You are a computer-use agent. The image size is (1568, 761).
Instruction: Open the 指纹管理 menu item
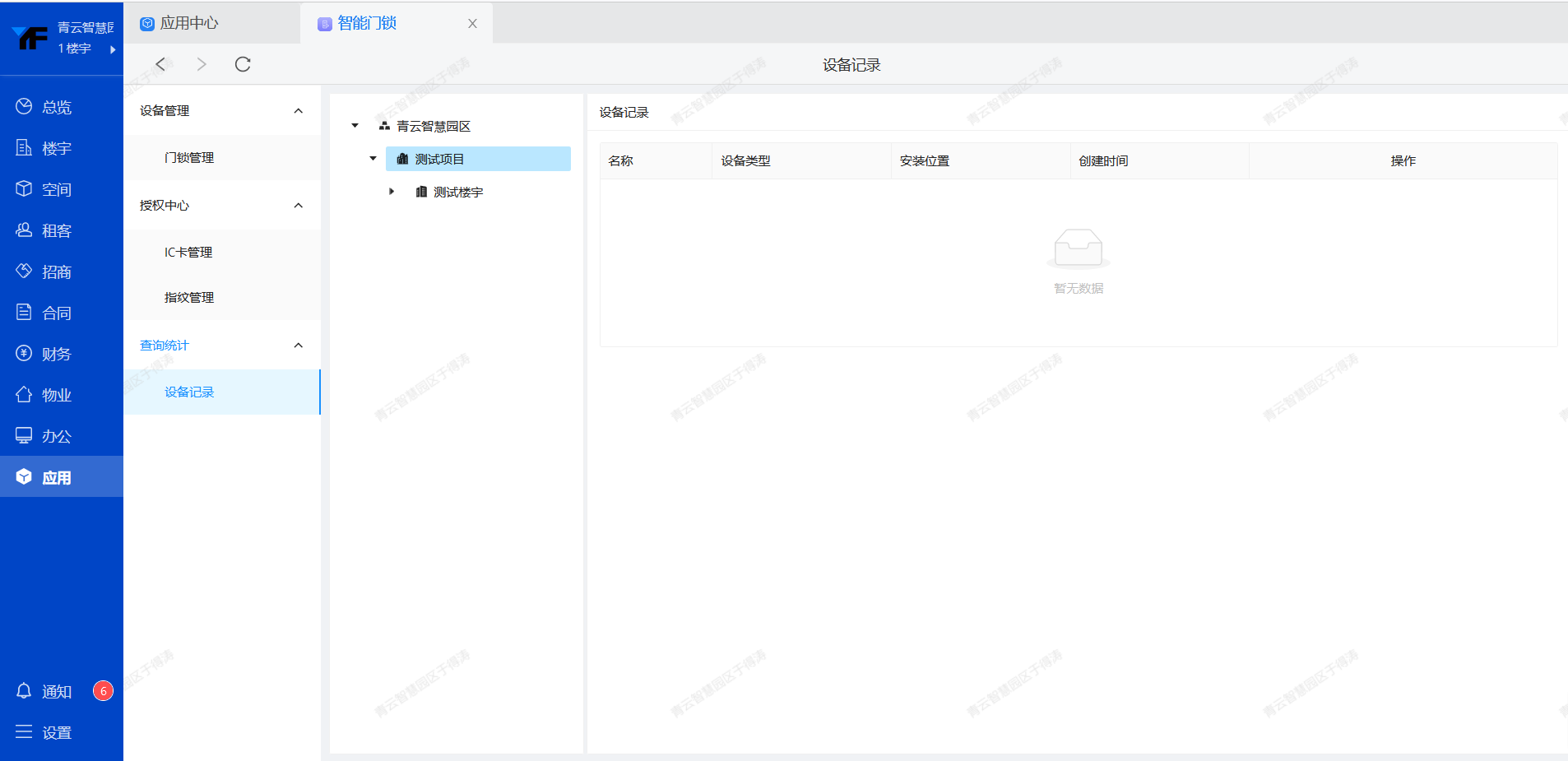tap(189, 298)
